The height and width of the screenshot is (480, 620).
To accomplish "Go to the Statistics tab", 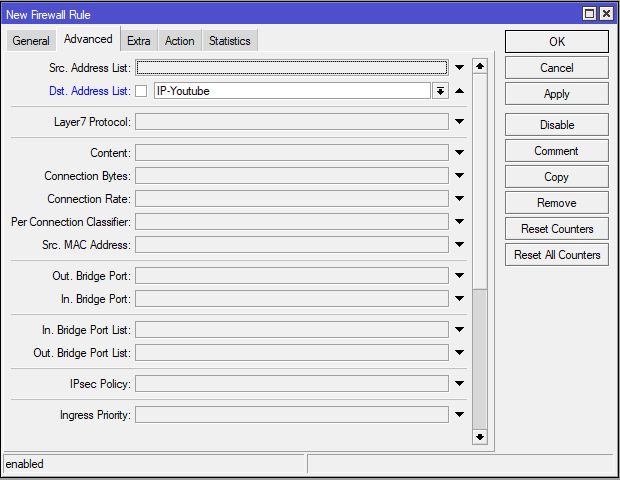I will tap(230, 41).
